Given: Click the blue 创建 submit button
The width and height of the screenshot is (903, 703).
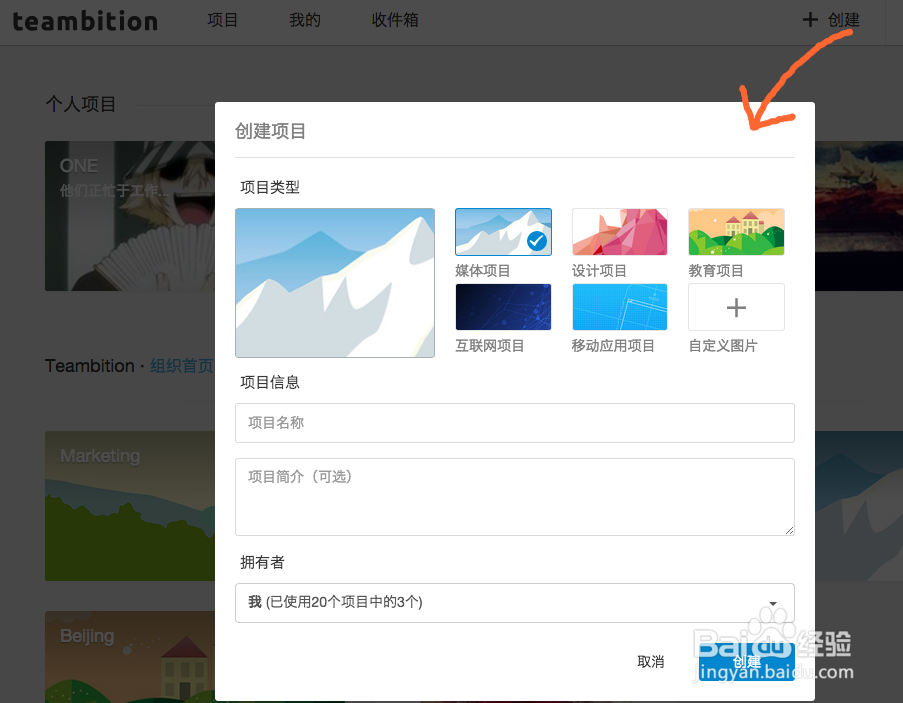Looking at the screenshot, I should point(746,662).
